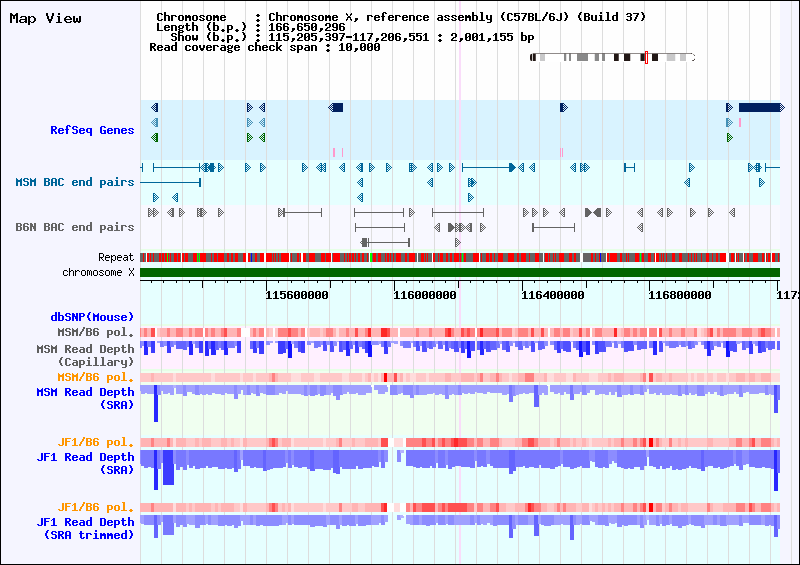Image resolution: width=800 pixels, height=565 pixels.
Task: Click the JF1 Read Depth (SRA) label
Action: (85, 463)
